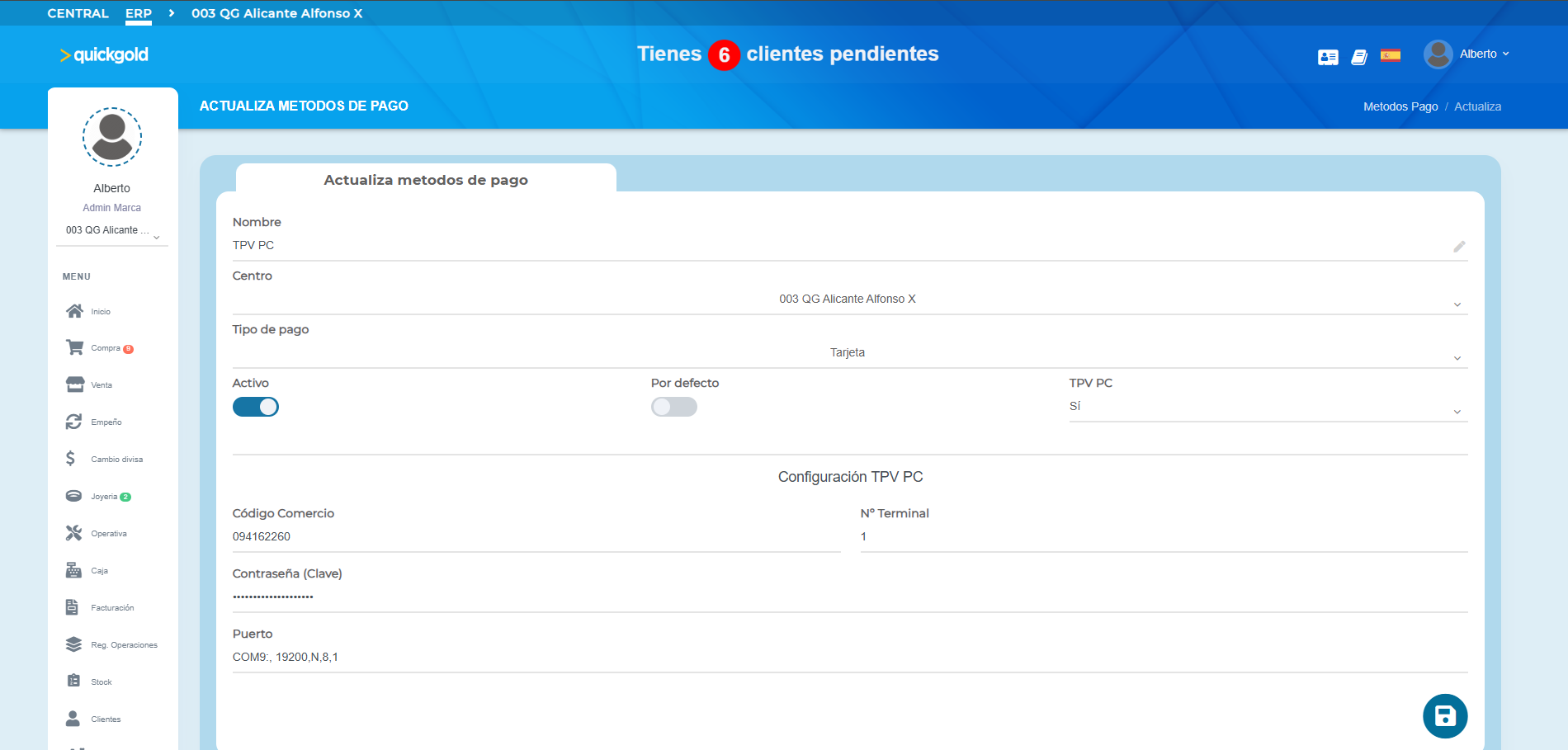Select ERP in the top bar

pyautogui.click(x=139, y=13)
